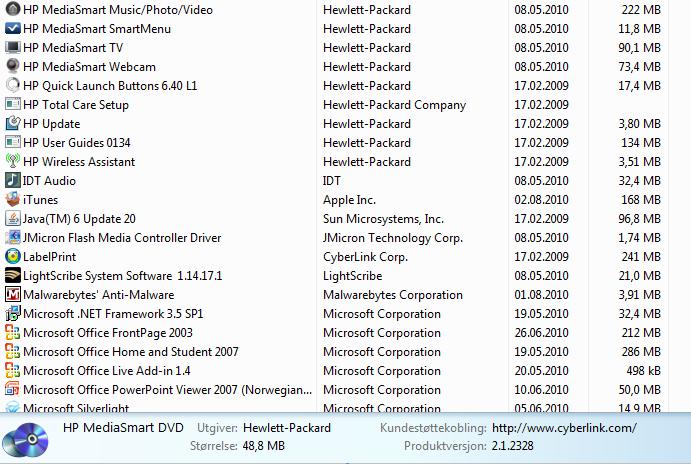Select the HP MediaSmart SmartMenu entry
Screen dimensions: 691x464
[97, 29]
